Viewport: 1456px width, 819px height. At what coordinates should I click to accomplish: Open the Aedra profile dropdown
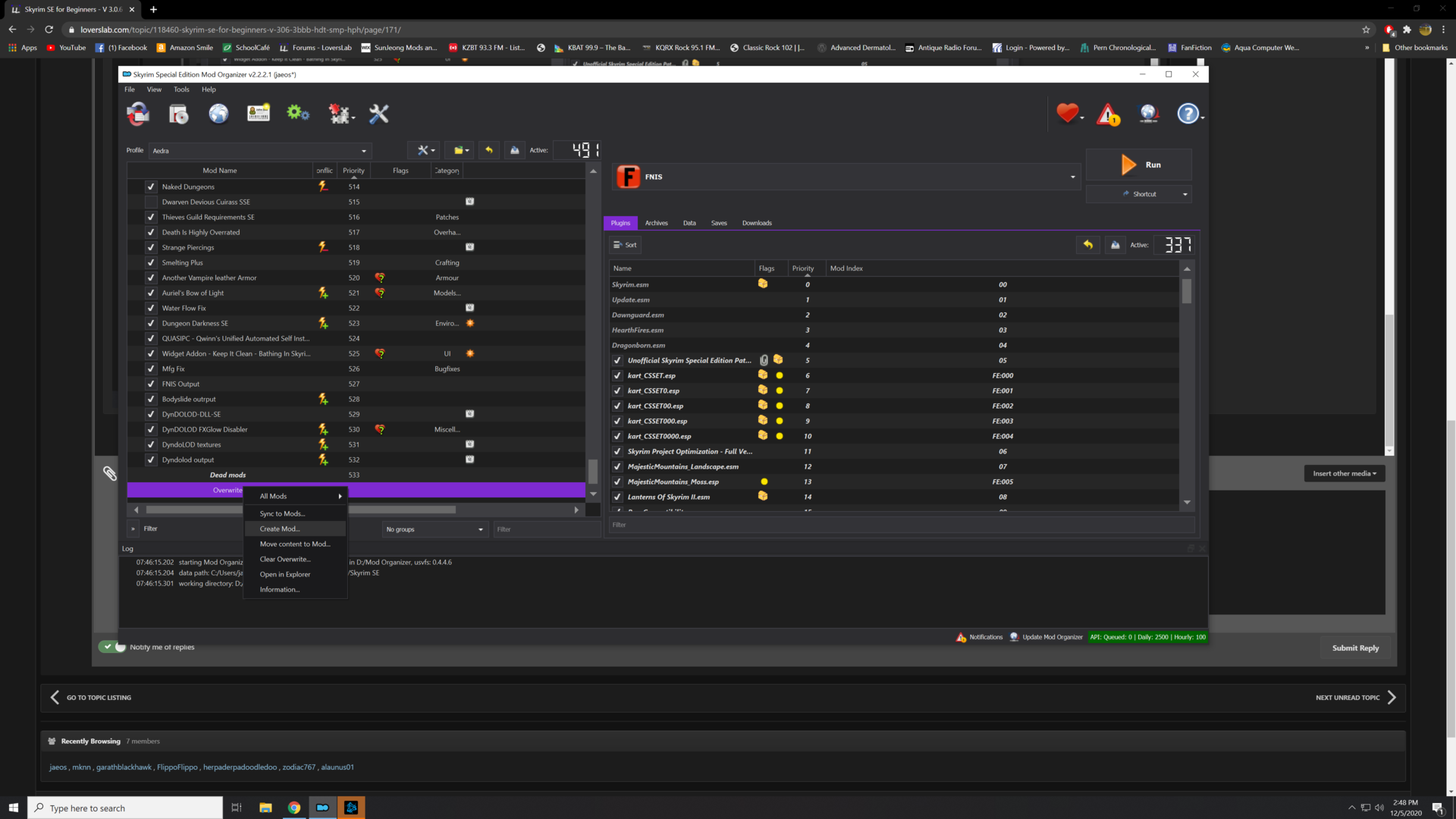pos(260,151)
